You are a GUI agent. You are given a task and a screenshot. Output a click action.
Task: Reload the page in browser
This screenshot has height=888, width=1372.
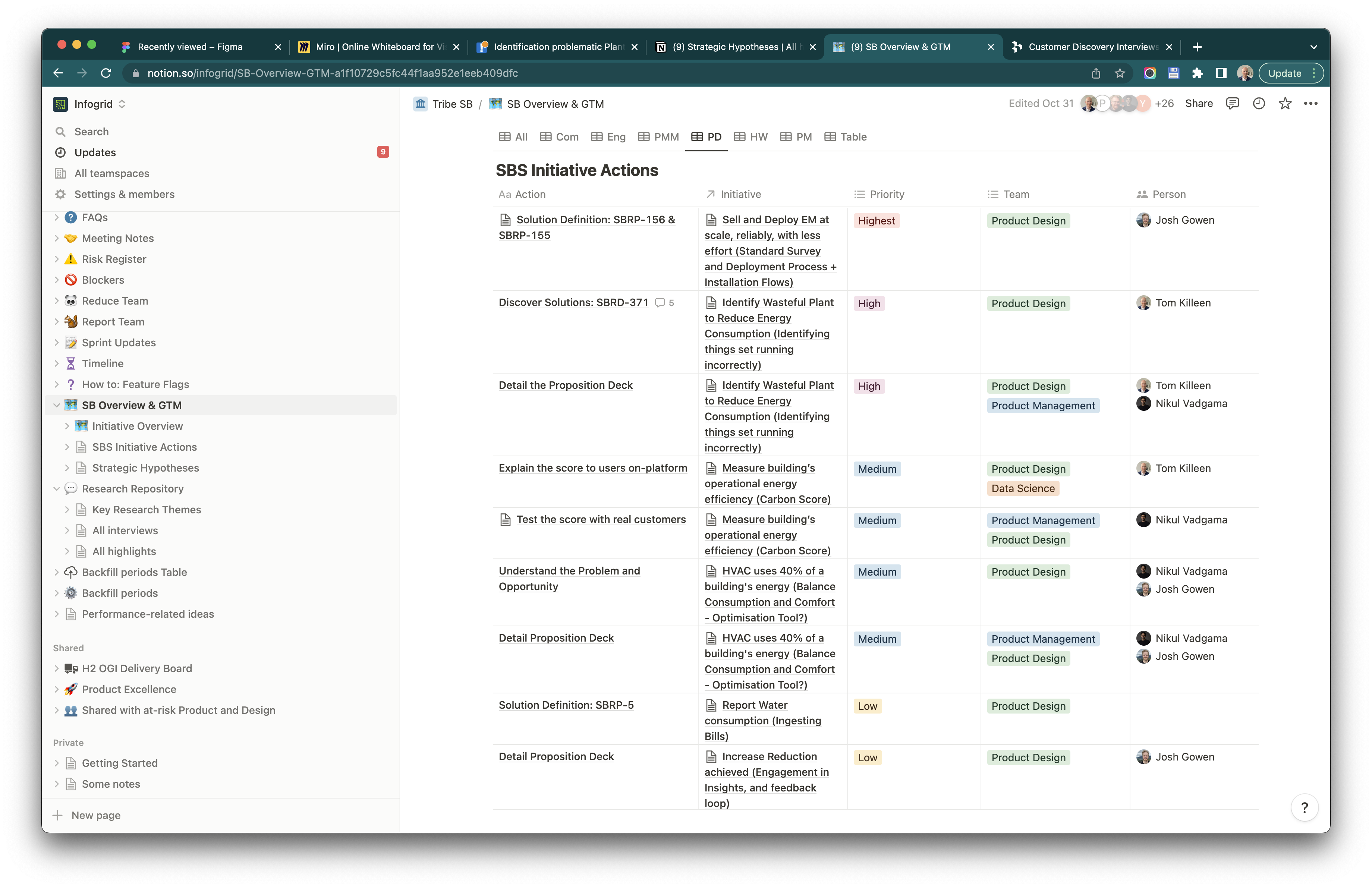pyautogui.click(x=106, y=73)
